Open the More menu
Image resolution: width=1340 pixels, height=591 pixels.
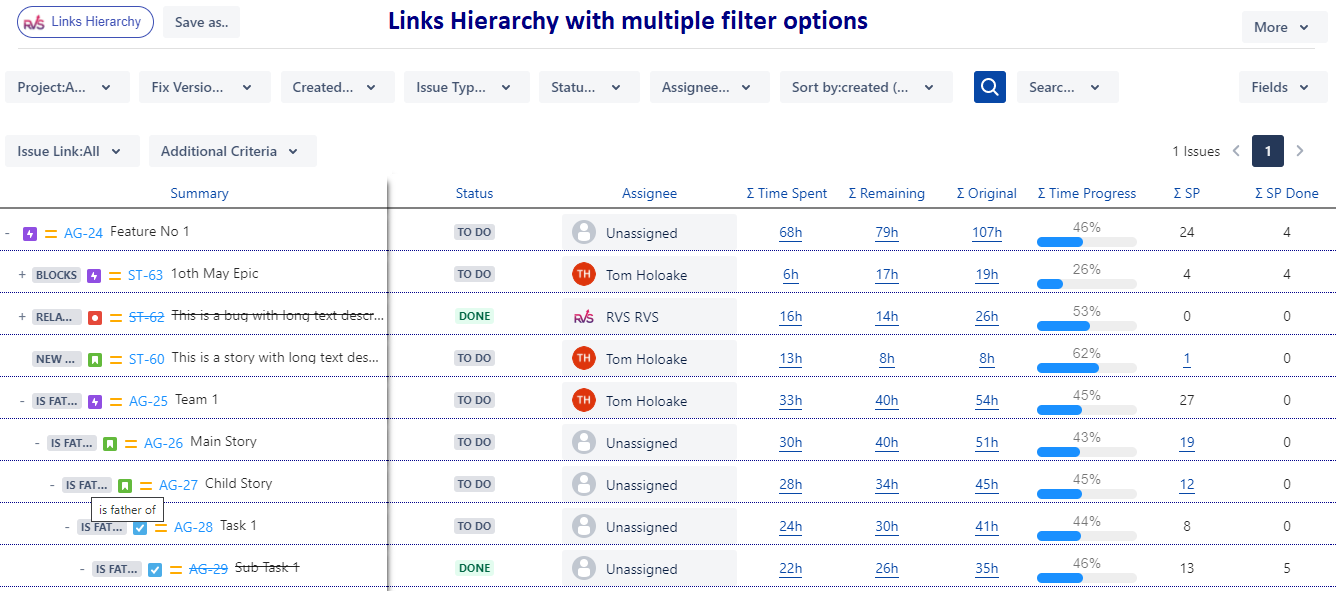(1283, 27)
